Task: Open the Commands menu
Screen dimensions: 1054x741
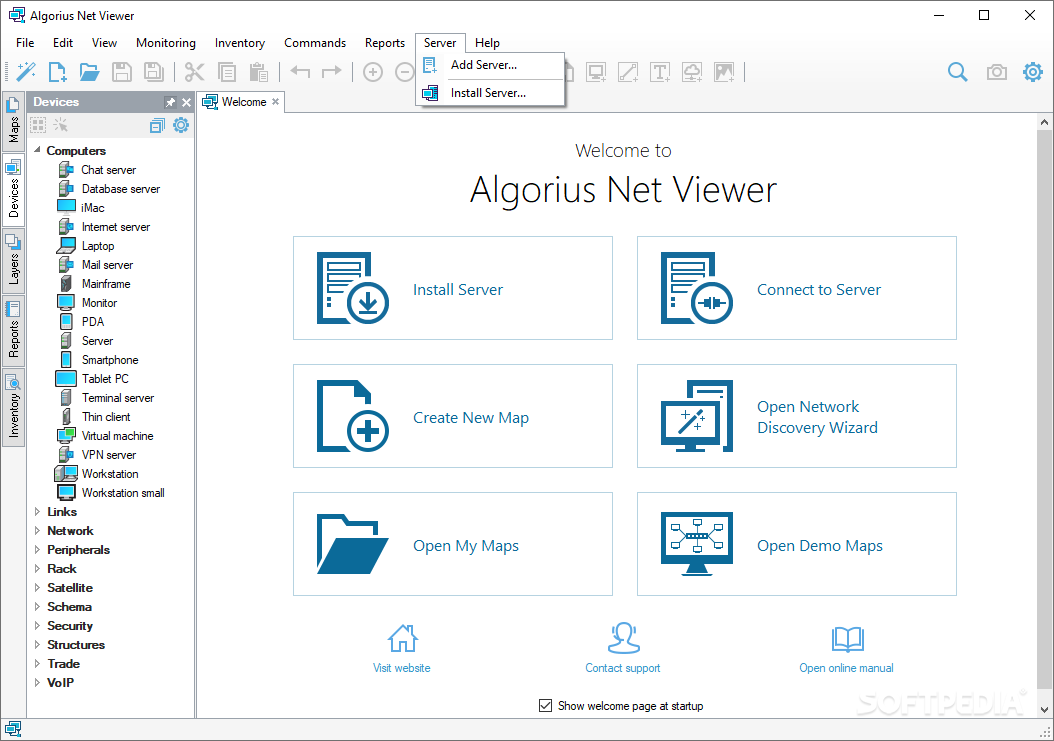Action: coord(315,43)
